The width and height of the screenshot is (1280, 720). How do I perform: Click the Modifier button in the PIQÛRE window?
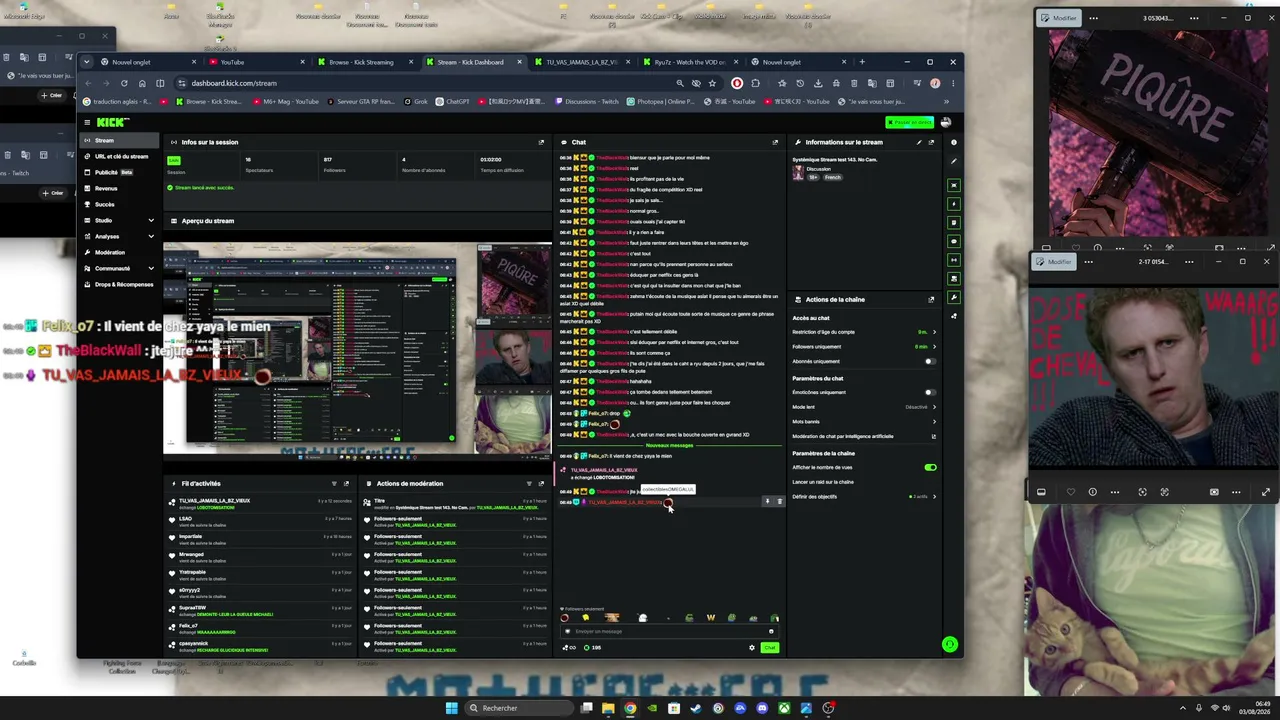click(x=1058, y=18)
